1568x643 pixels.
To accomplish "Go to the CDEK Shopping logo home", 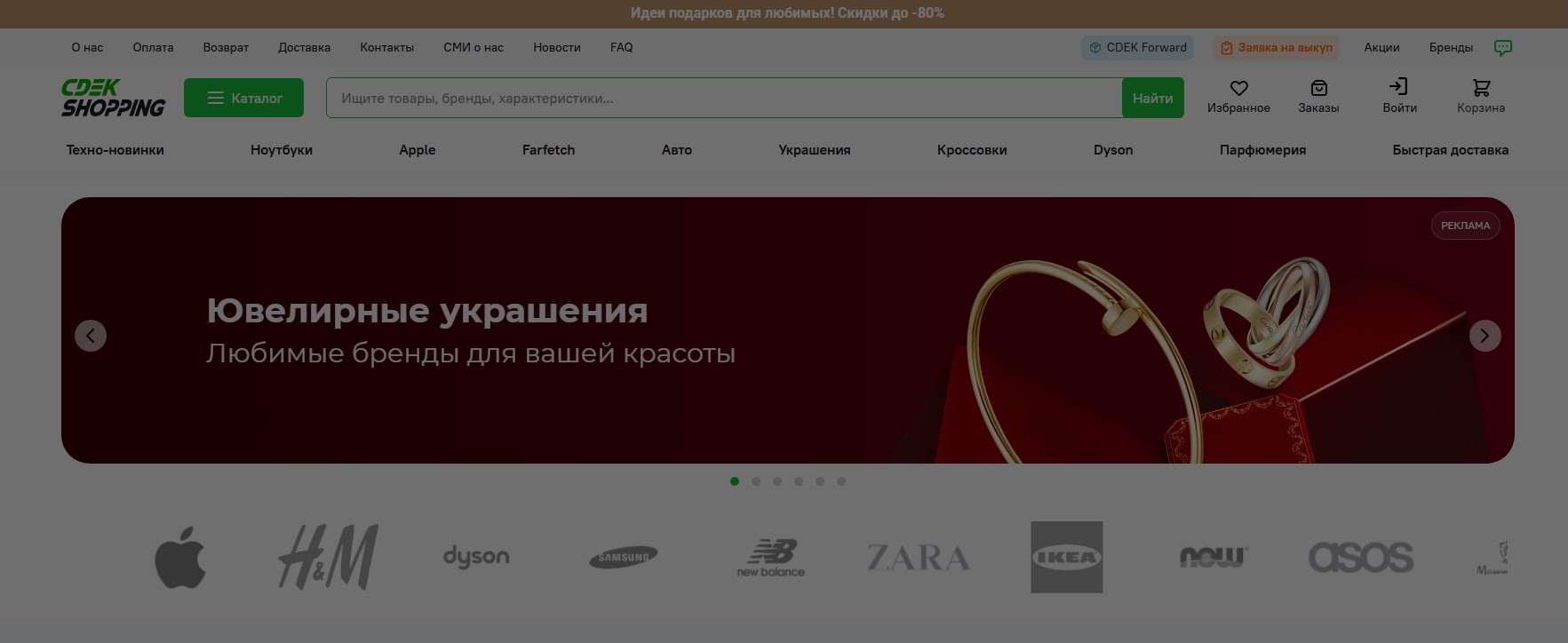I will (x=113, y=98).
